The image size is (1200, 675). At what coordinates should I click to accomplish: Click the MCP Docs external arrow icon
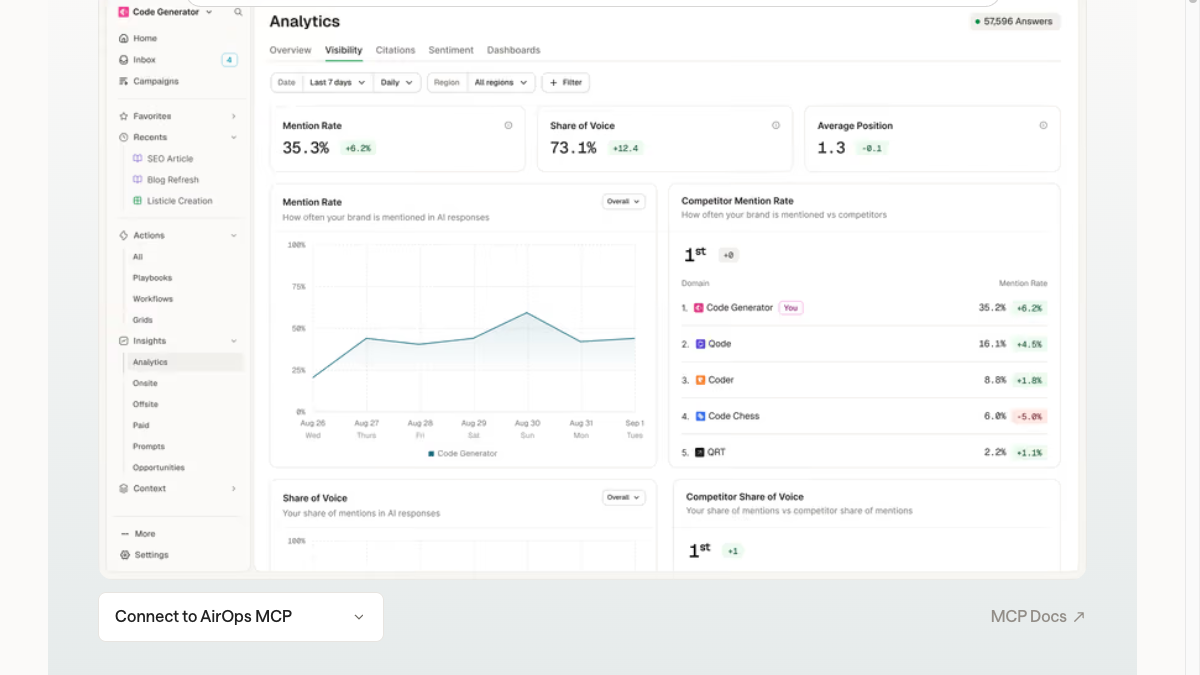[1079, 617]
